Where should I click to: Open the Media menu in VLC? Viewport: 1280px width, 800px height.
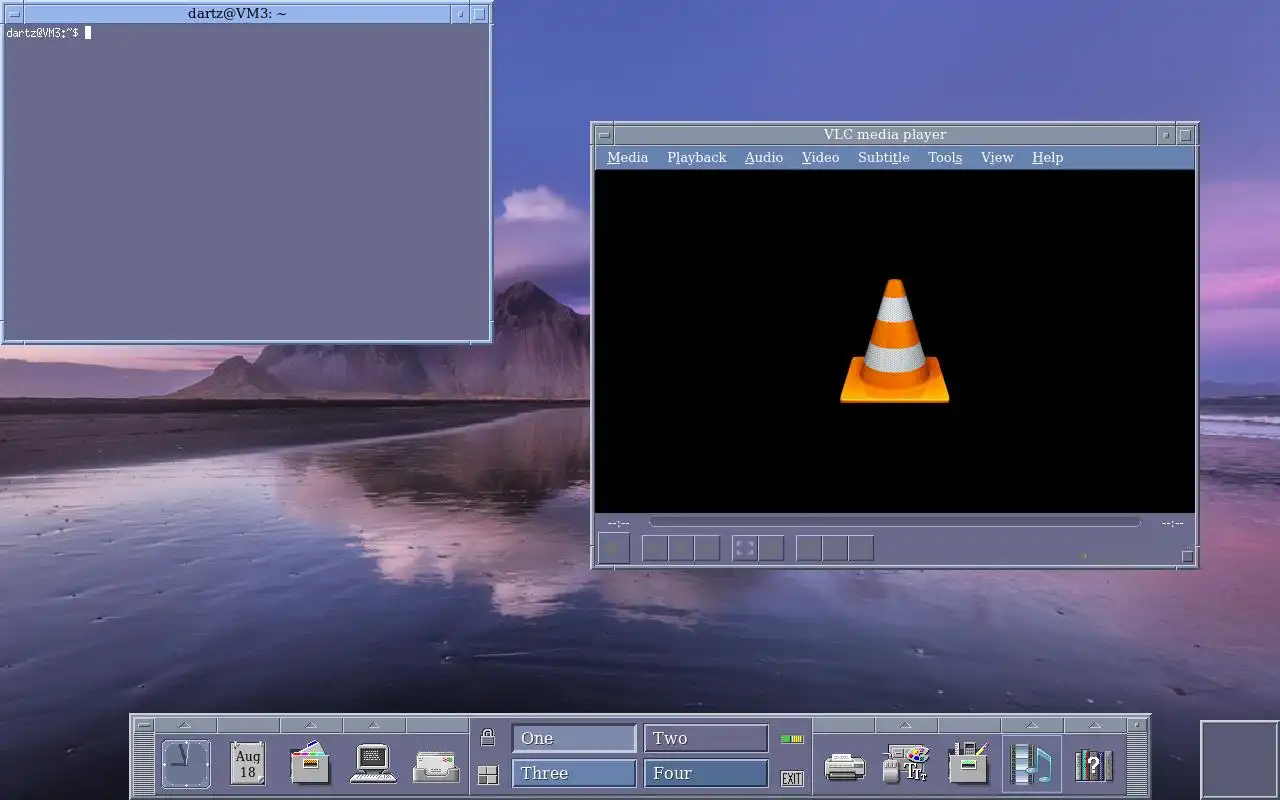coord(627,157)
